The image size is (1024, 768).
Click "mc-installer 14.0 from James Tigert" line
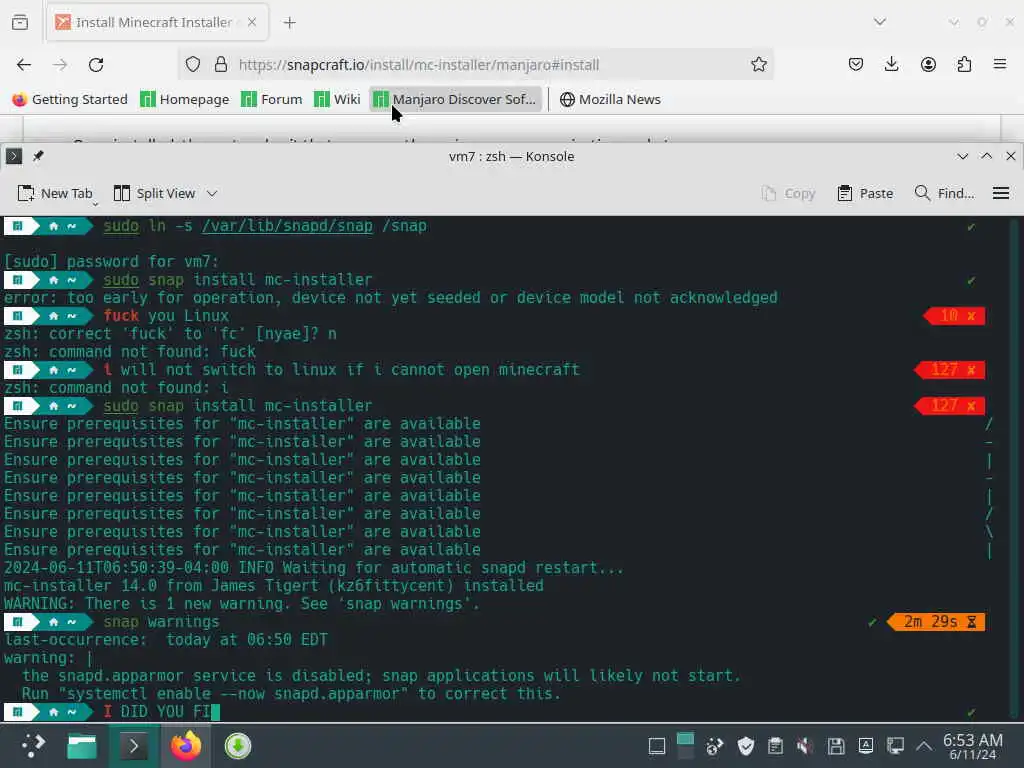(x=274, y=586)
